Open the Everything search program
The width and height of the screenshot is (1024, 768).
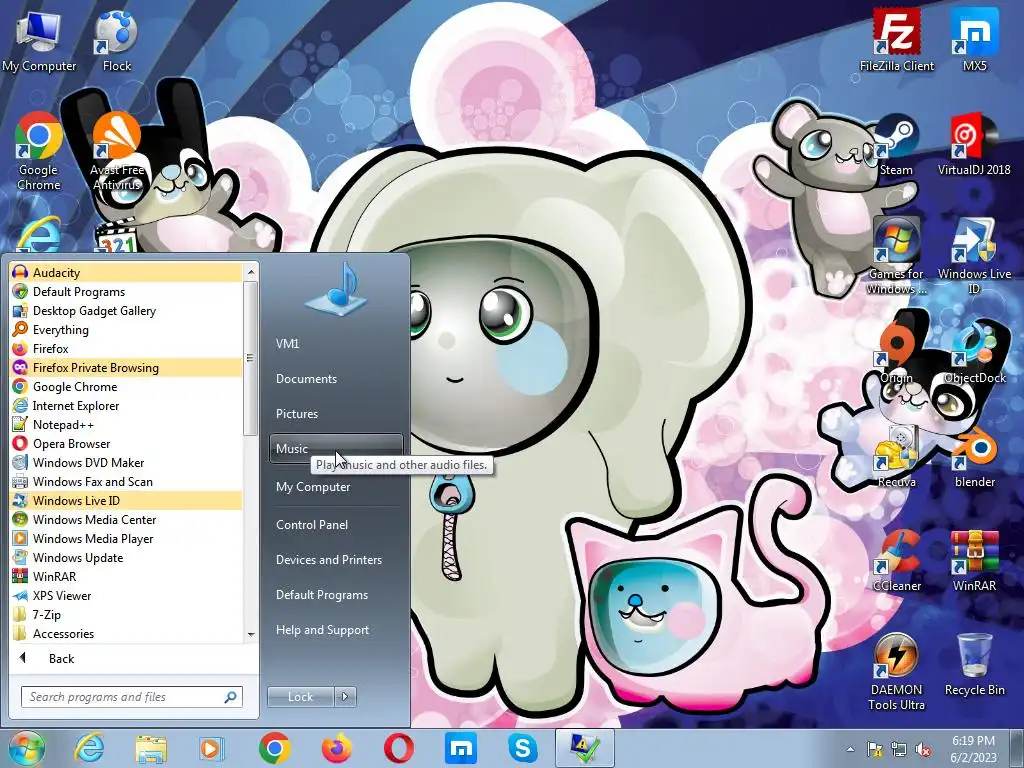pos(126,329)
